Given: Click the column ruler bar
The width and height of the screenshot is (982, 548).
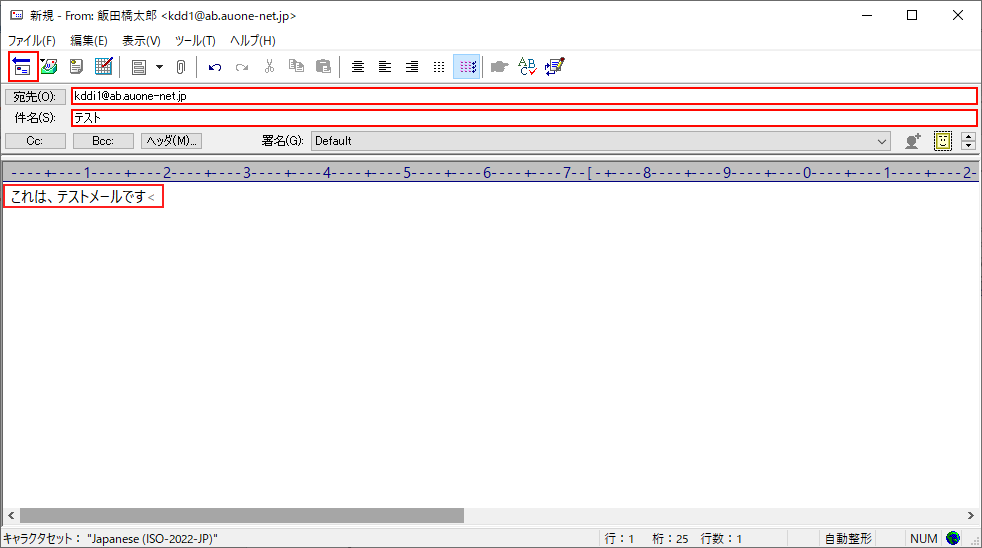Looking at the screenshot, I should coord(490,172).
